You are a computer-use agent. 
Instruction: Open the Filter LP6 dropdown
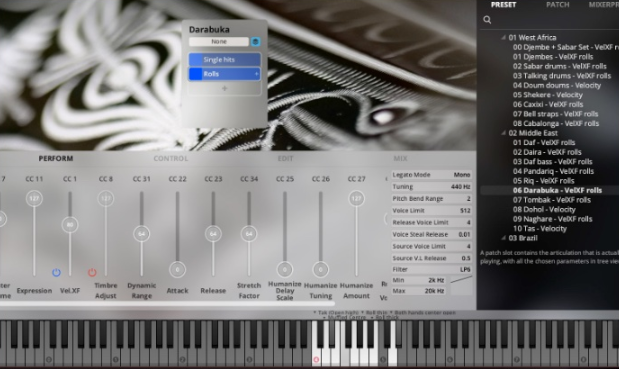431,270
